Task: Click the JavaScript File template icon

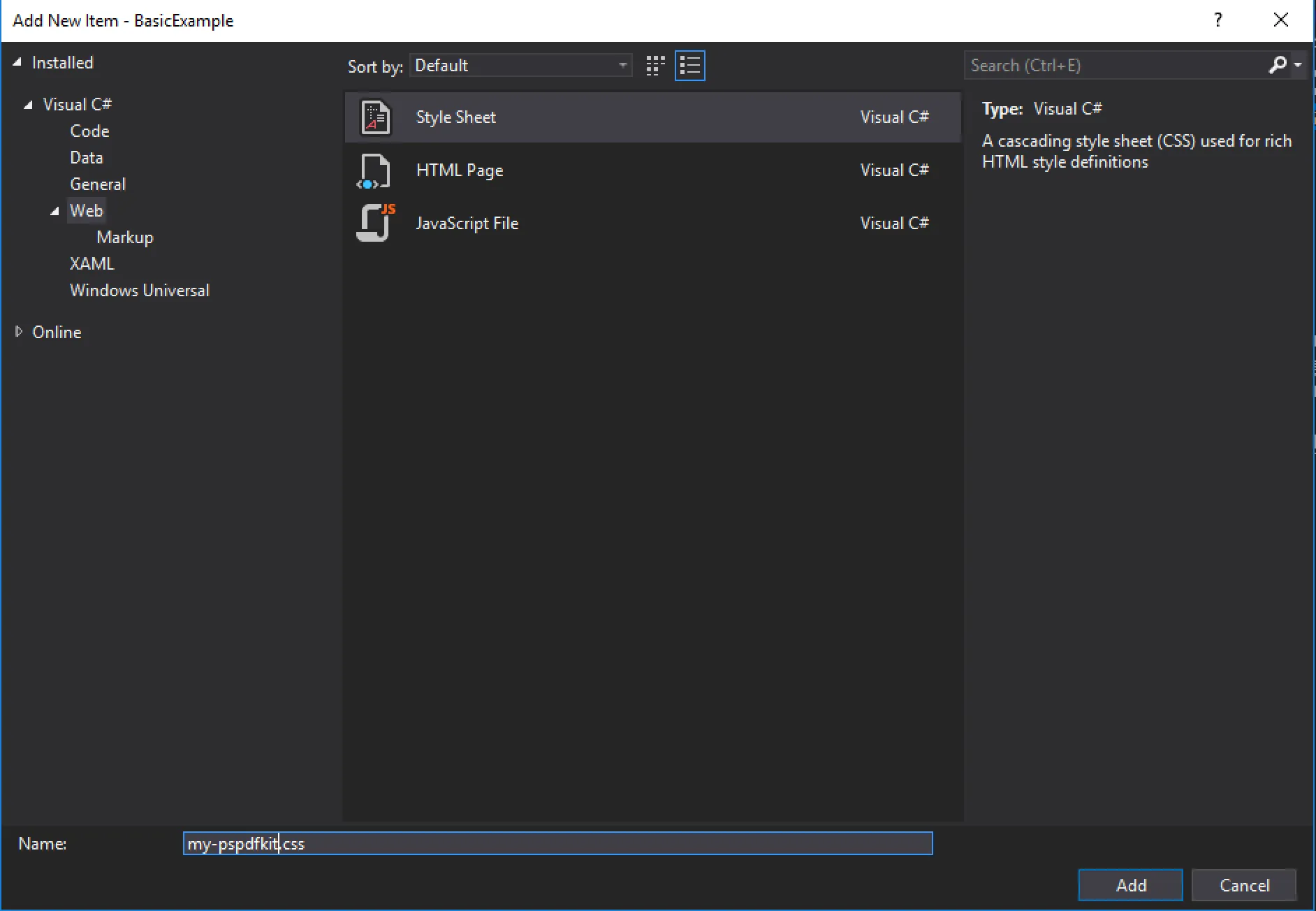Action: coord(375,223)
